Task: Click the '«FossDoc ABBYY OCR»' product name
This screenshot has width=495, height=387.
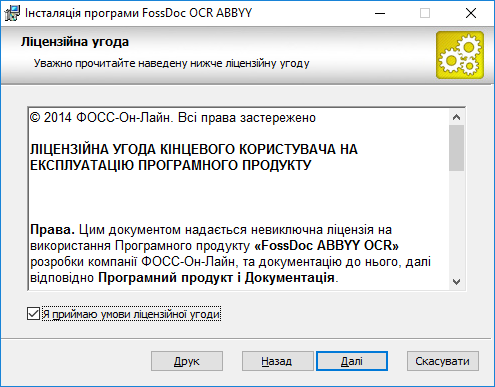Action: (326, 246)
